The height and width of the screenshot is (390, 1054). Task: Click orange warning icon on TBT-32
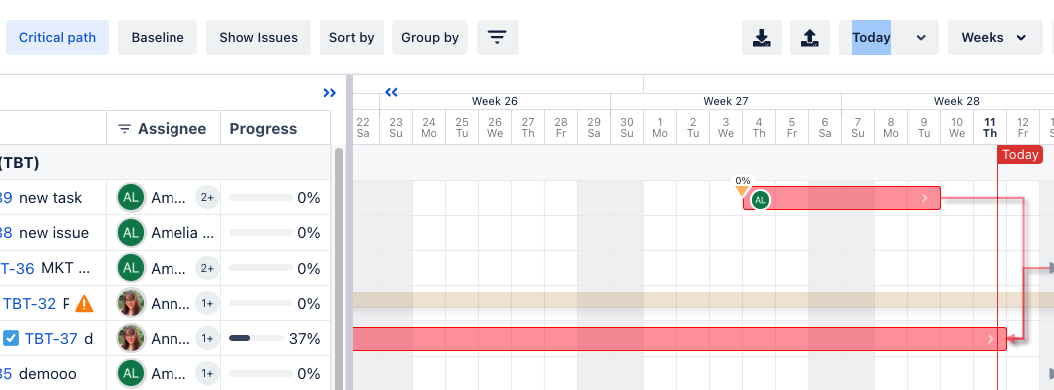click(84, 304)
